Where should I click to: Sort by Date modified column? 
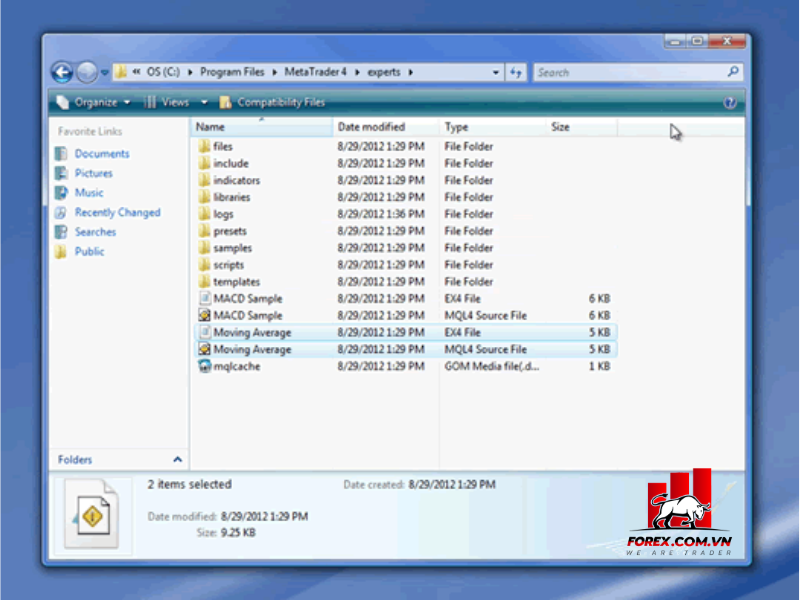(x=386, y=127)
